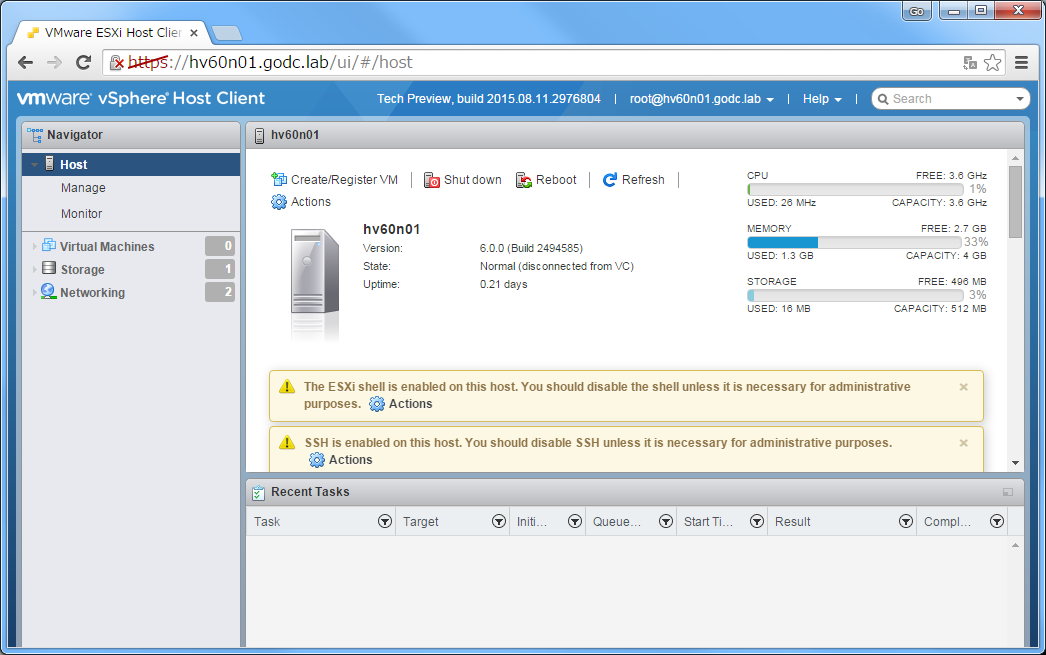Open the Queued column filter
This screenshot has width=1046, height=655.
tap(666, 522)
